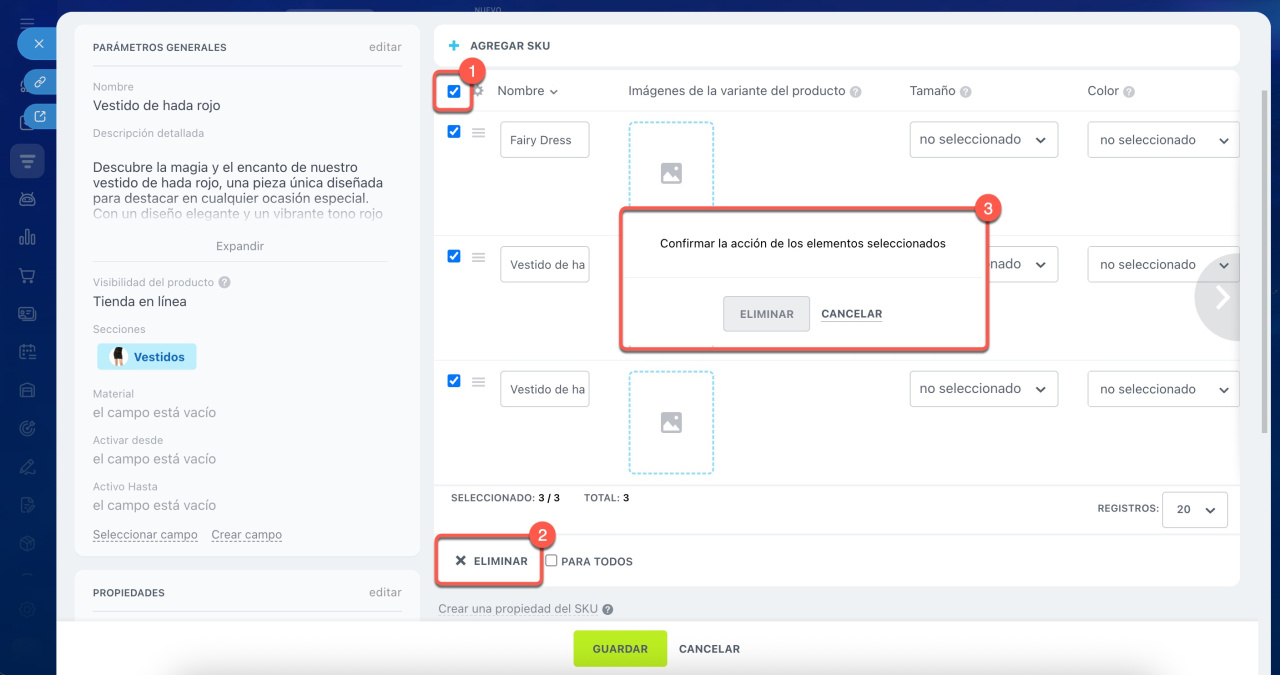This screenshot has height=675, width=1280.
Task: Confirm with Eliminar button in dialog
Action: coord(766,314)
